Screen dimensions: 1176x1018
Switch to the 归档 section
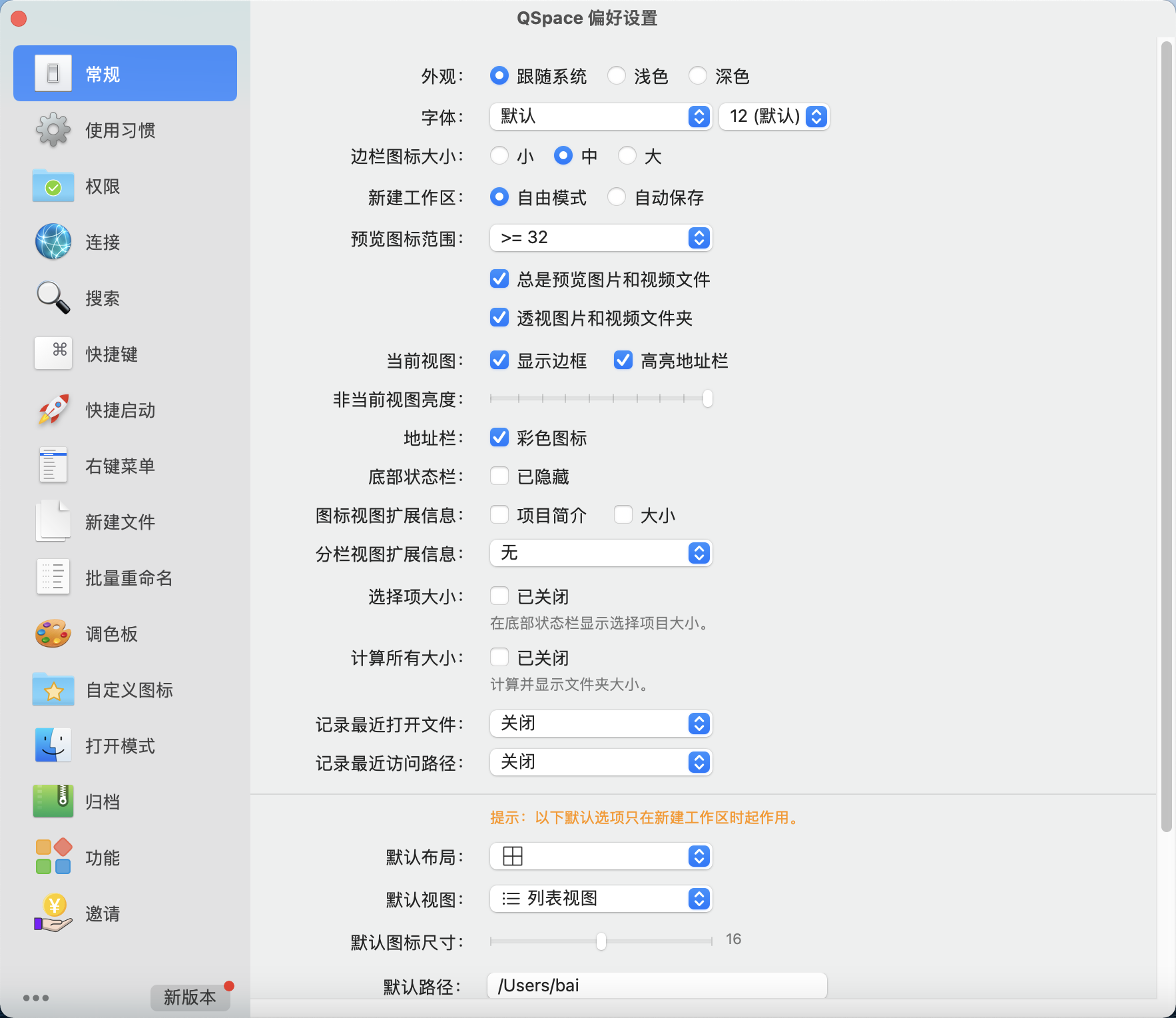click(125, 801)
